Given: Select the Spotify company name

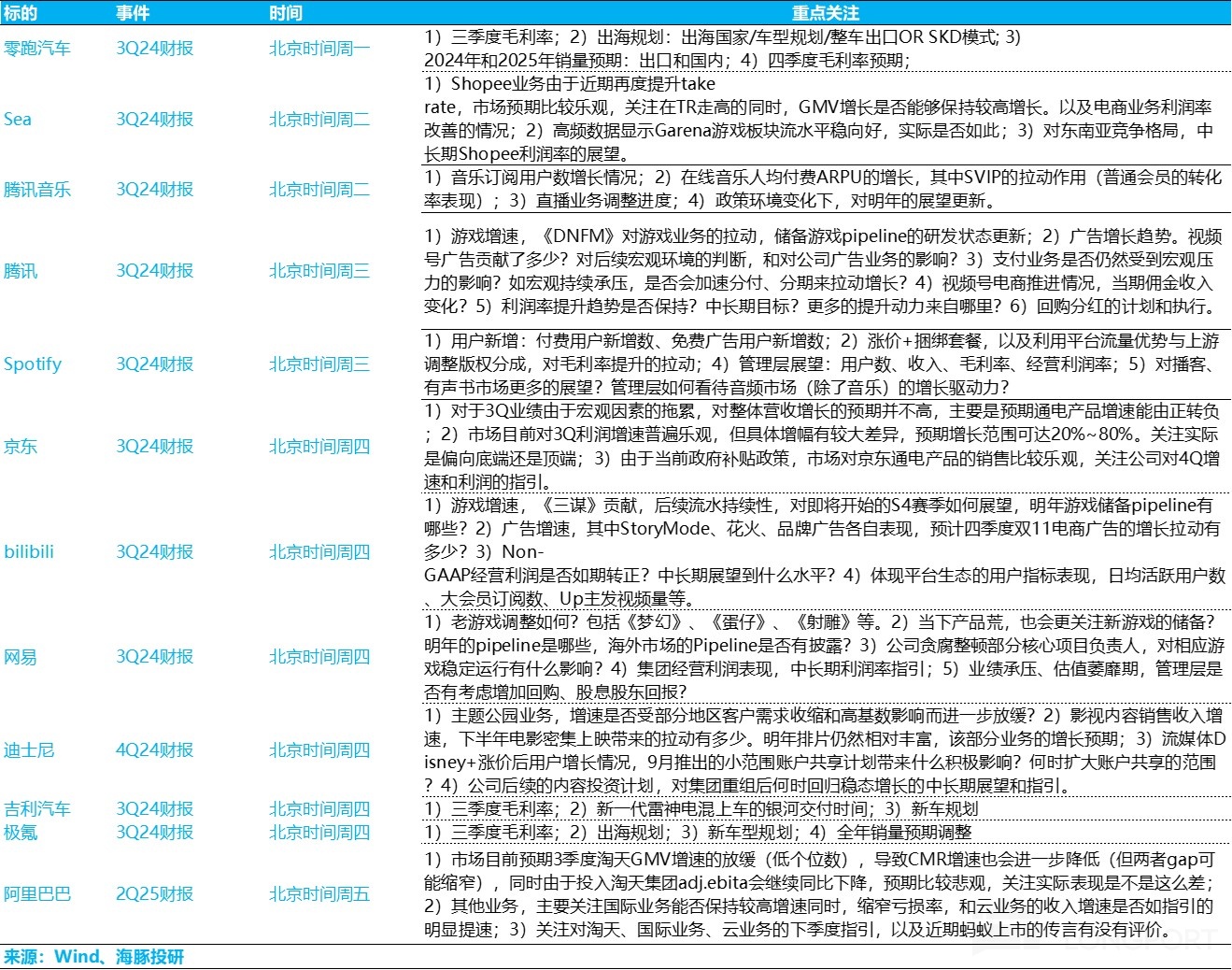Looking at the screenshot, I should click(x=33, y=364).
